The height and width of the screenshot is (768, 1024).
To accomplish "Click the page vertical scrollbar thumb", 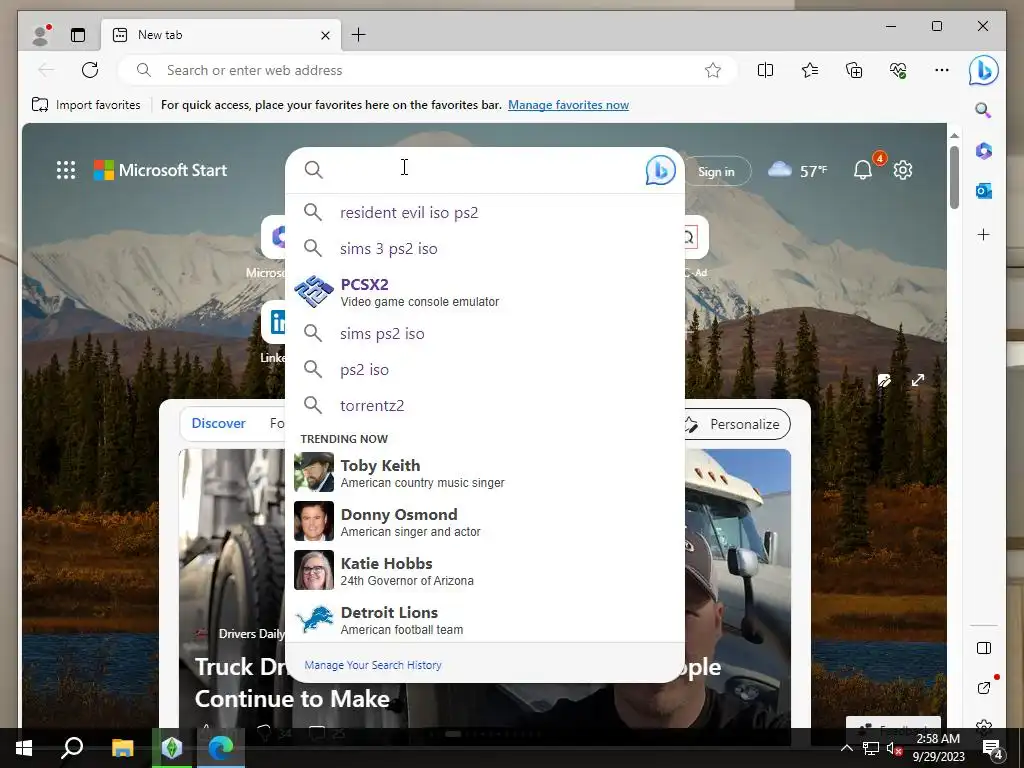I will (954, 177).
